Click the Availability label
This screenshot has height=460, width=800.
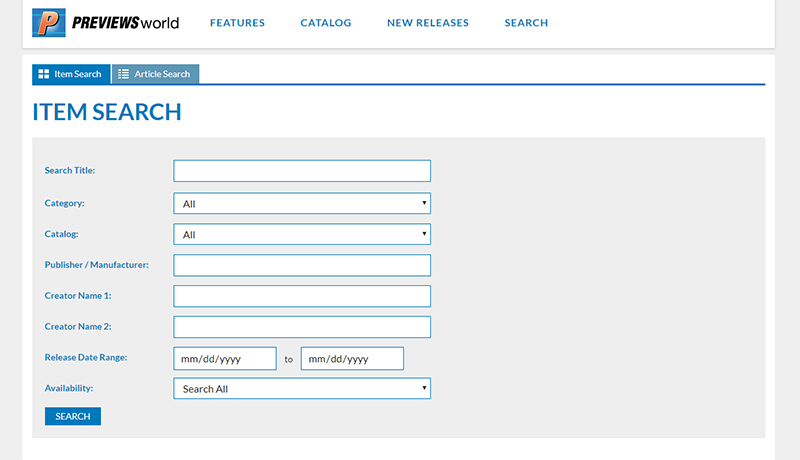[x=69, y=388]
